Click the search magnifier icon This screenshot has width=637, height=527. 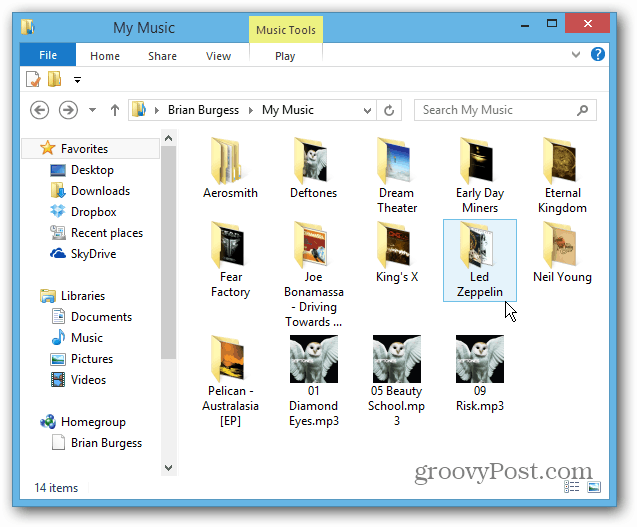tap(583, 110)
